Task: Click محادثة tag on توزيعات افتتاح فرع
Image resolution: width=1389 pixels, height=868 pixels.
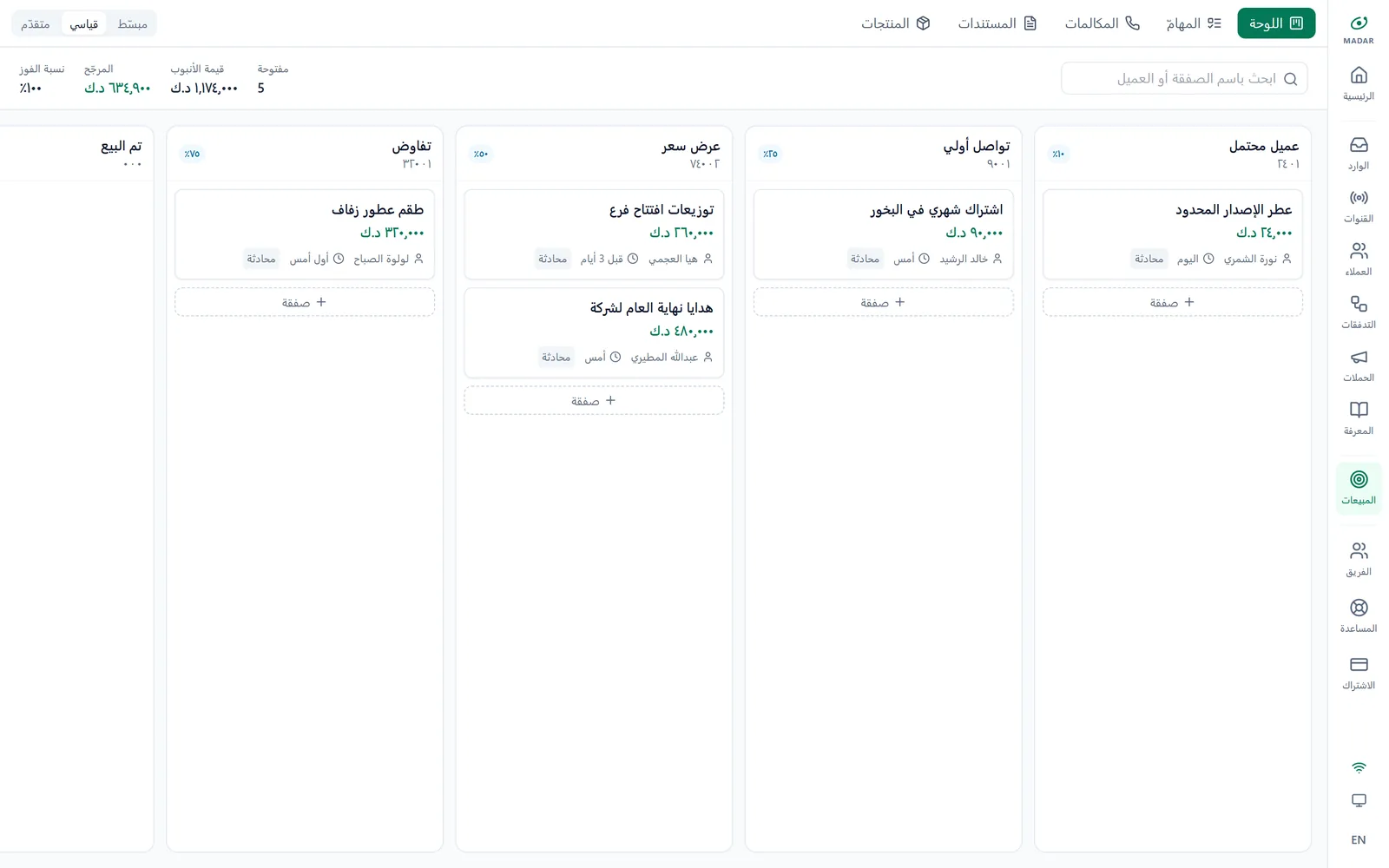Action: click(x=552, y=259)
